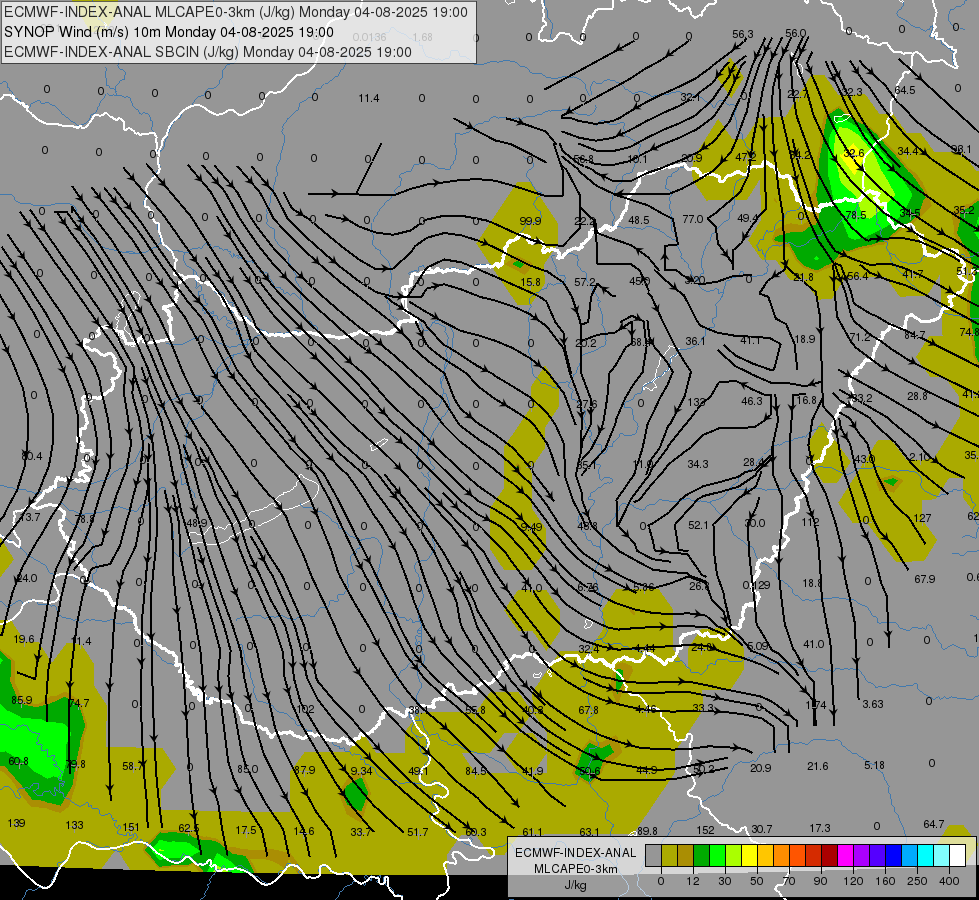Click the map value 78.5

pos(855,215)
